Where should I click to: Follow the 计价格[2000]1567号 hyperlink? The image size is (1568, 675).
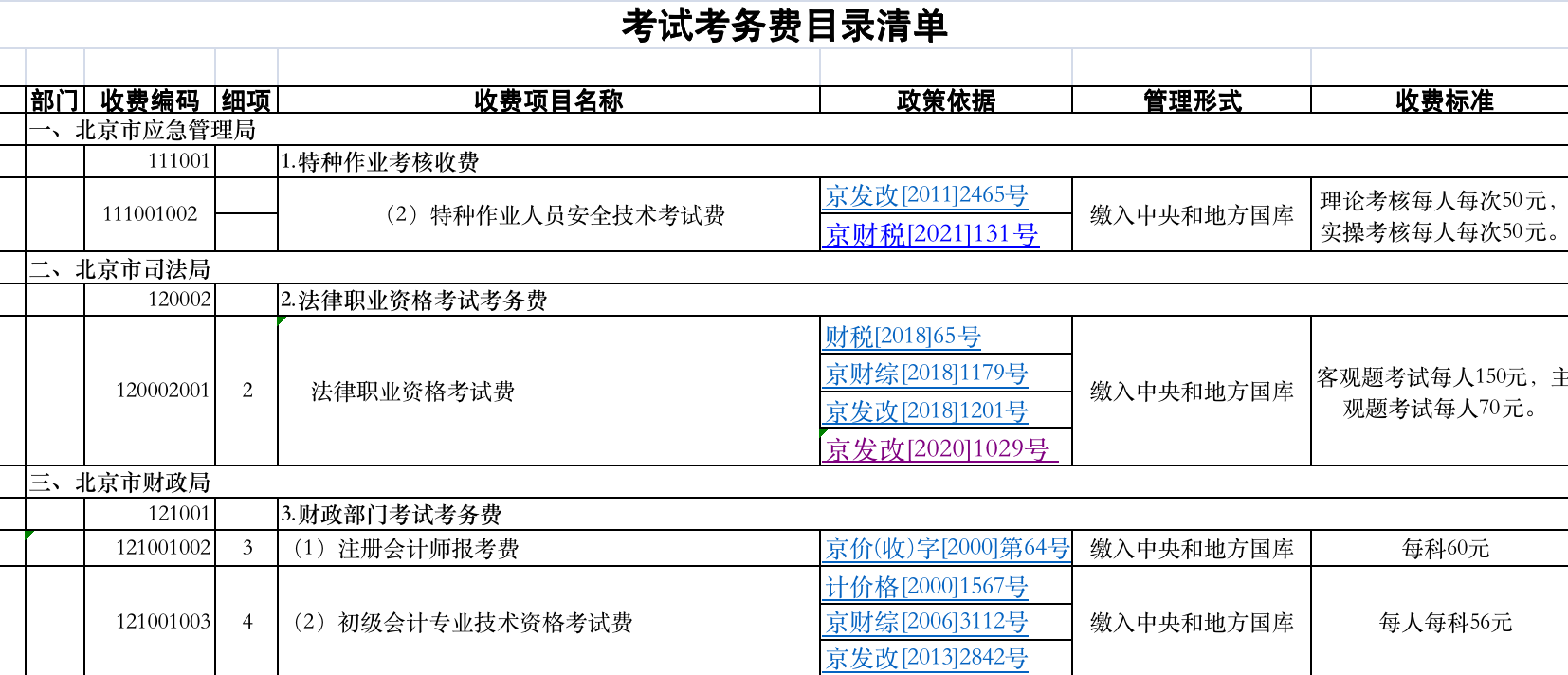tap(926, 587)
